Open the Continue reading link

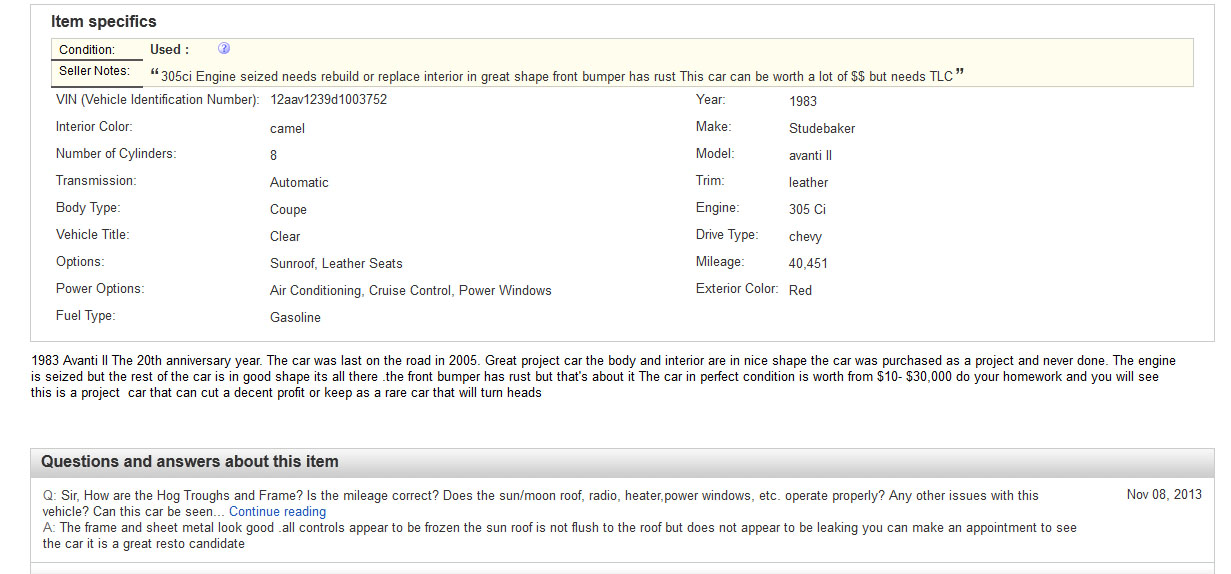coord(277,512)
